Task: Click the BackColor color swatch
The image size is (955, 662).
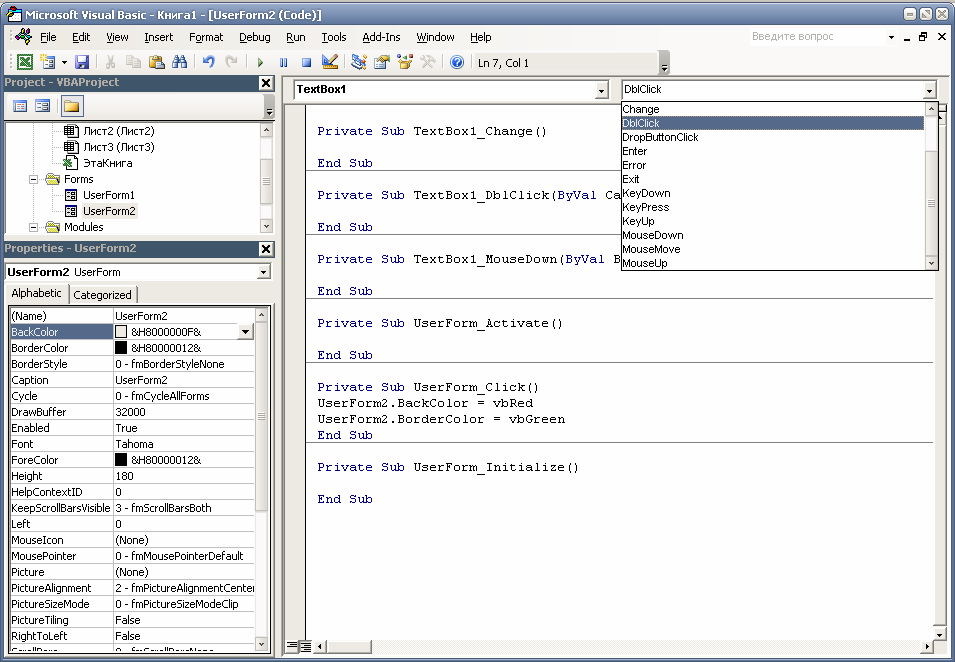Action: tap(121, 332)
